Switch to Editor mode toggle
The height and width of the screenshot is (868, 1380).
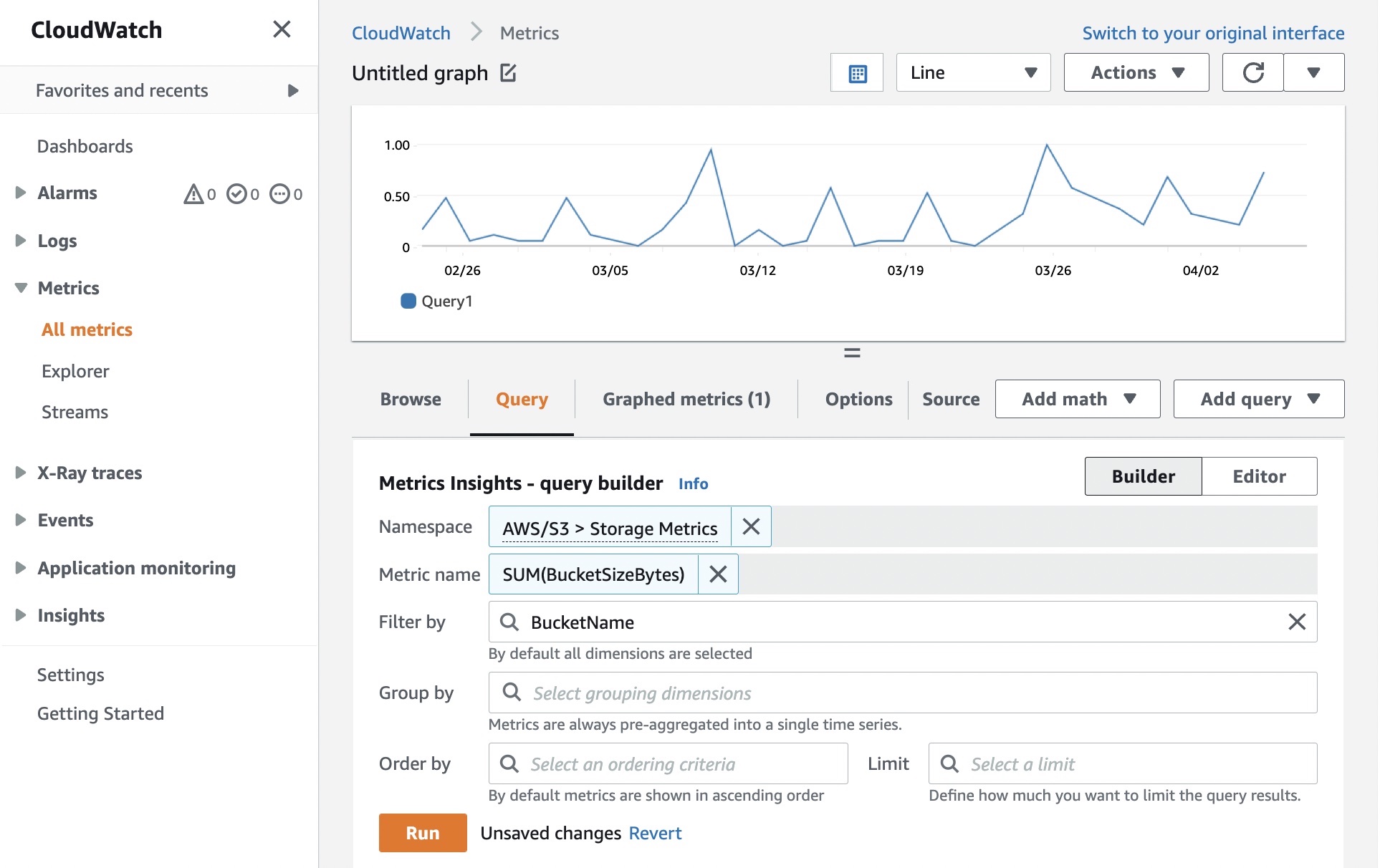[x=1259, y=477]
